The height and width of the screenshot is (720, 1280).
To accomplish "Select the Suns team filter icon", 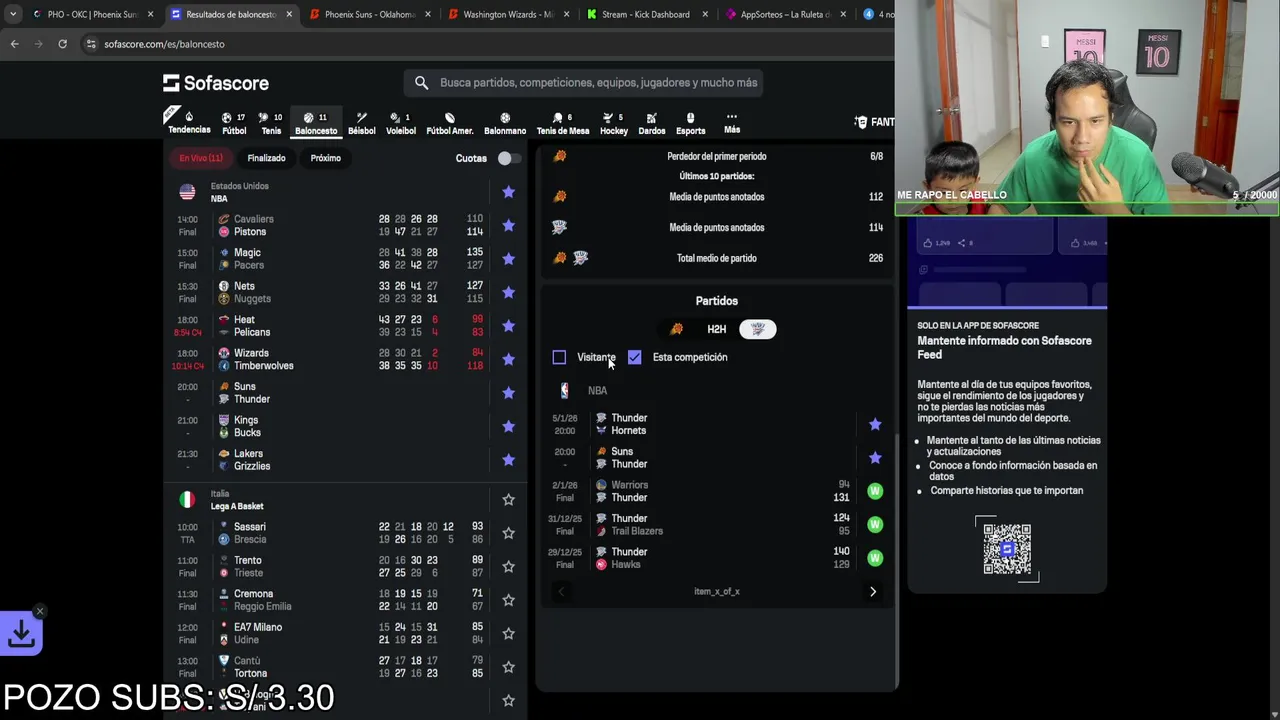I will 677,329.
